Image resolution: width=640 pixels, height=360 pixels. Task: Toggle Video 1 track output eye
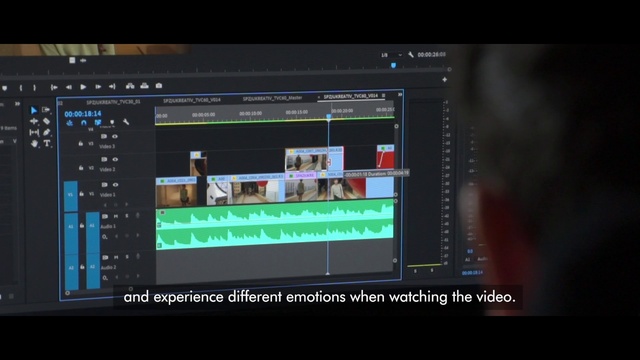click(116, 184)
